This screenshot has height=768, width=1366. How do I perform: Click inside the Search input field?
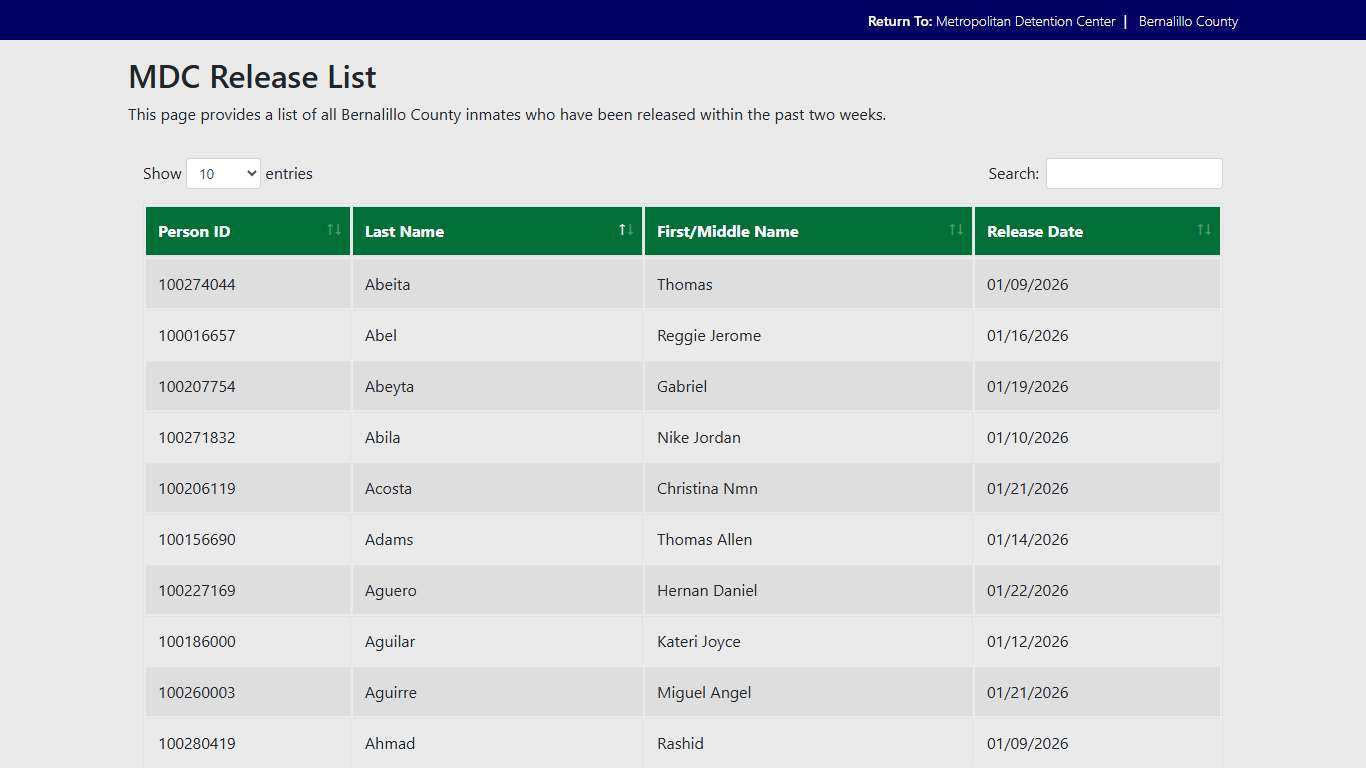(1133, 173)
